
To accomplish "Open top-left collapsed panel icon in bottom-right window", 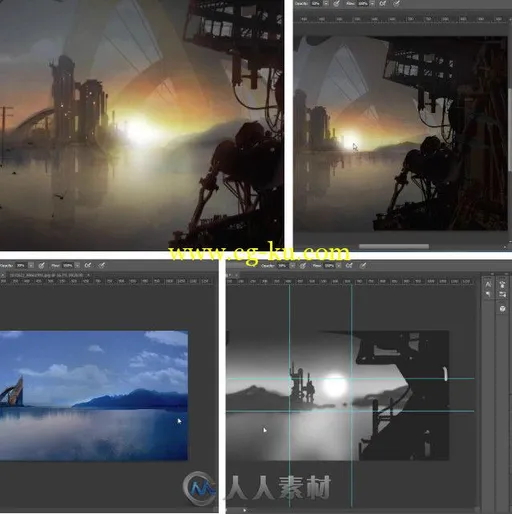I will tap(488, 284).
